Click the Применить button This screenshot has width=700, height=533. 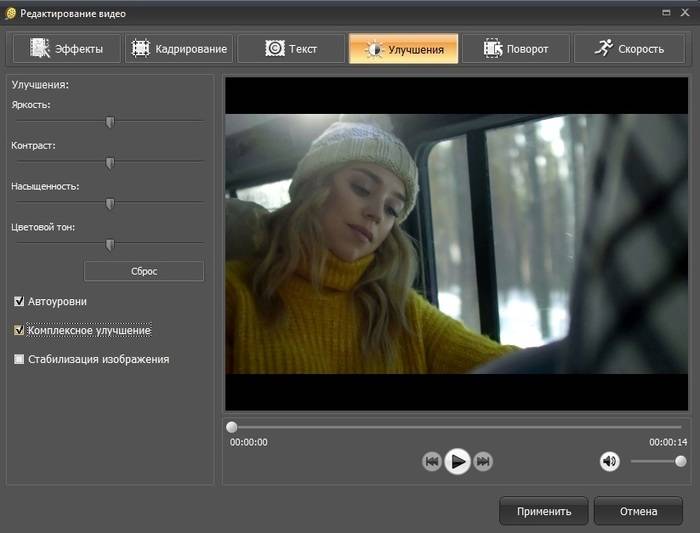[544, 511]
